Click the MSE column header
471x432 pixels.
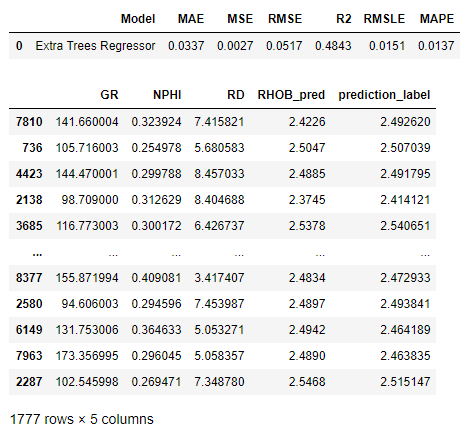coord(240,19)
